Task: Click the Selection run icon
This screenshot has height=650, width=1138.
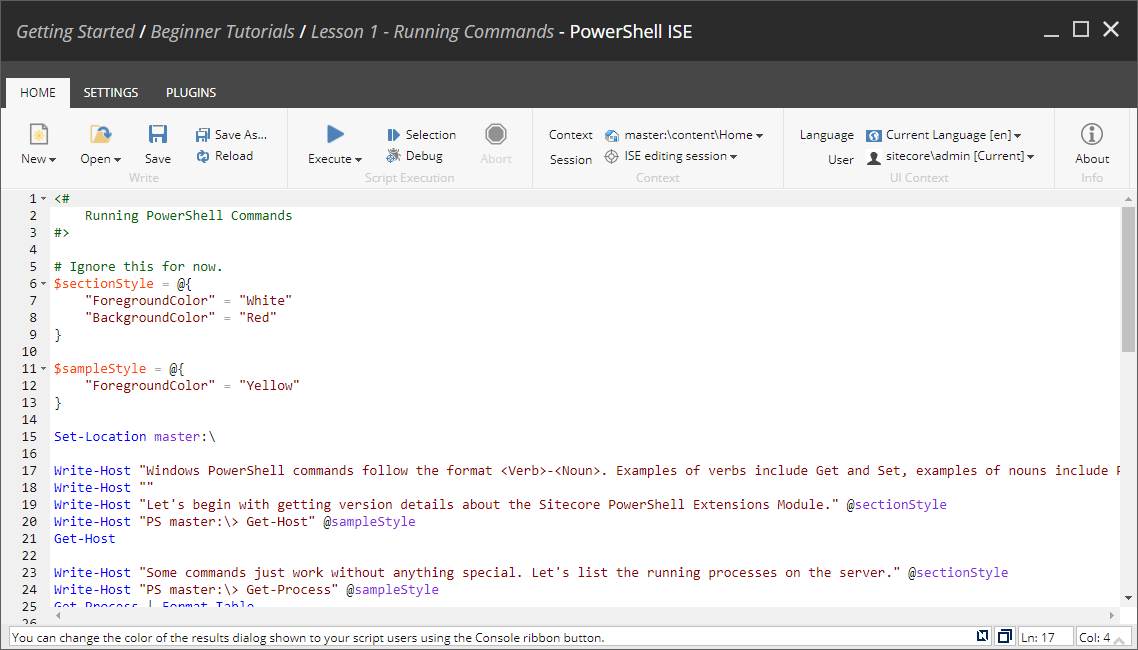Action: [x=393, y=135]
